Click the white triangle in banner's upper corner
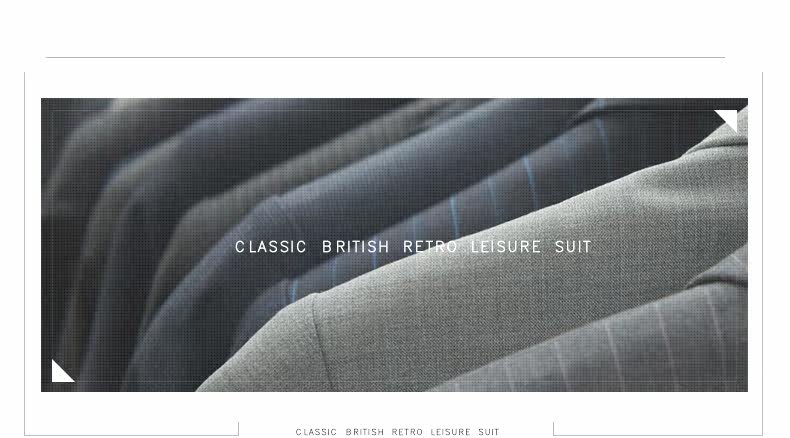Image resolution: width=790 pixels, height=438 pixels. coord(730,118)
